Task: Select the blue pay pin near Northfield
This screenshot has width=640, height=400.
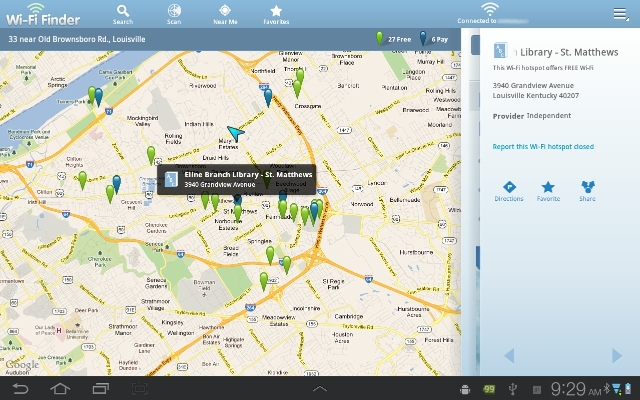Action: pos(268,98)
